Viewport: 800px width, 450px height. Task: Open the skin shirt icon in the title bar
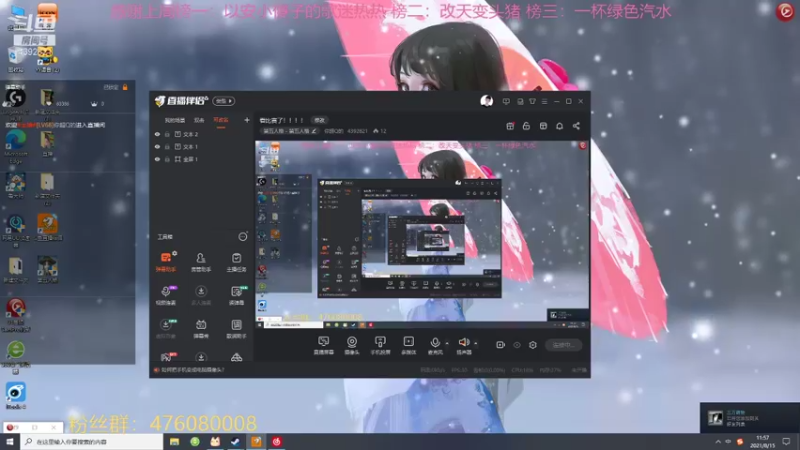[532, 102]
